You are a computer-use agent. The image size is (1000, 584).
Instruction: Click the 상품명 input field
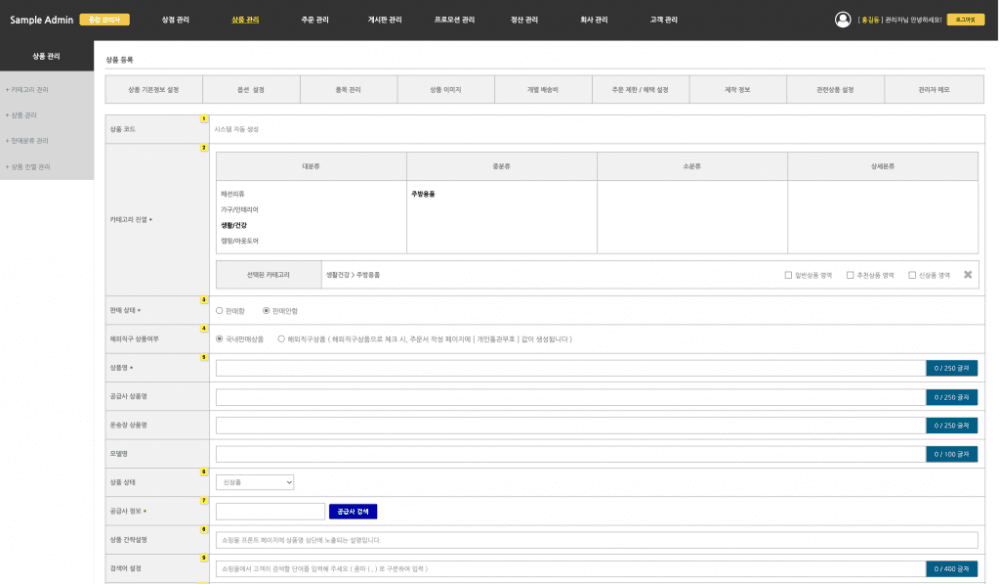[560, 368]
